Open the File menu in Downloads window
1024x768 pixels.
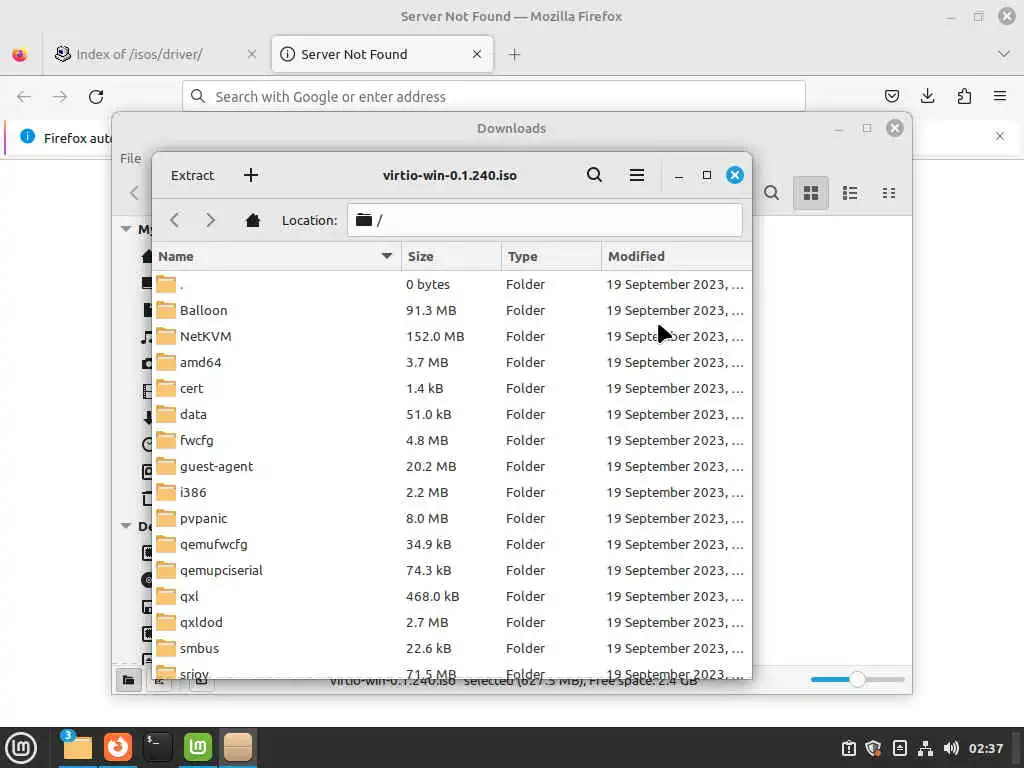pos(130,159)
